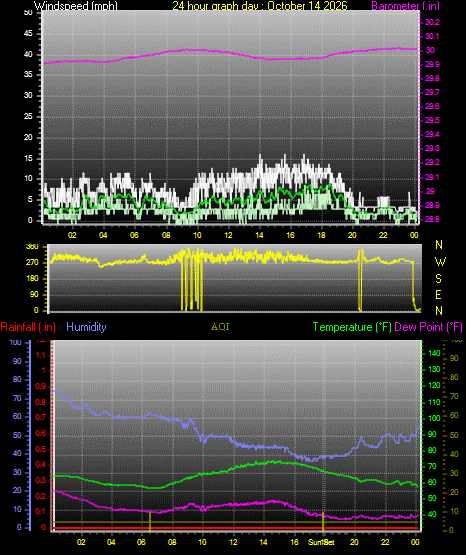466x555 pixels.
Task: Click the 24 hour graph date heading
Action: [260, 6]
